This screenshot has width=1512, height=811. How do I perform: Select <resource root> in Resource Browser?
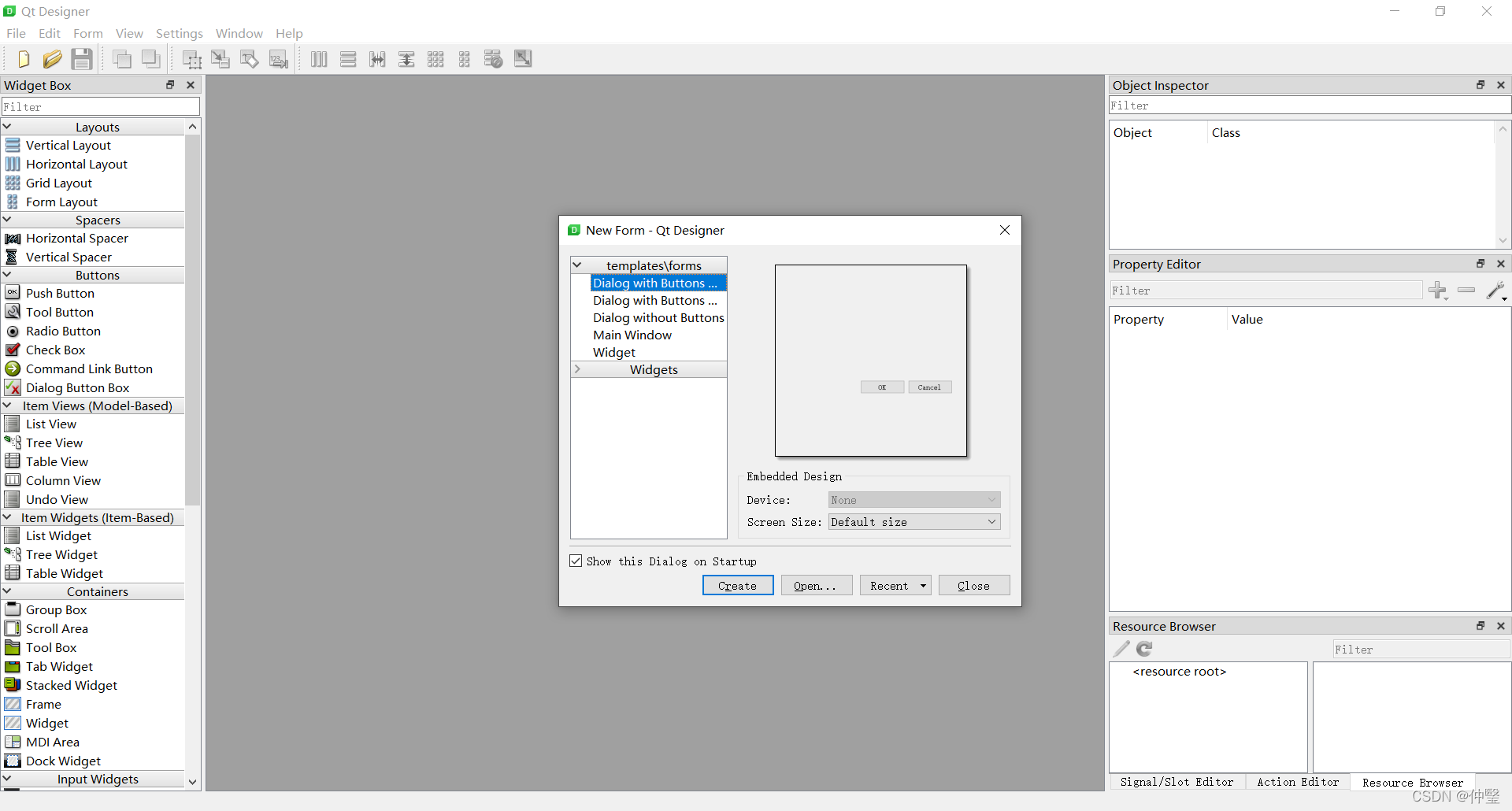click(1180, 672)
